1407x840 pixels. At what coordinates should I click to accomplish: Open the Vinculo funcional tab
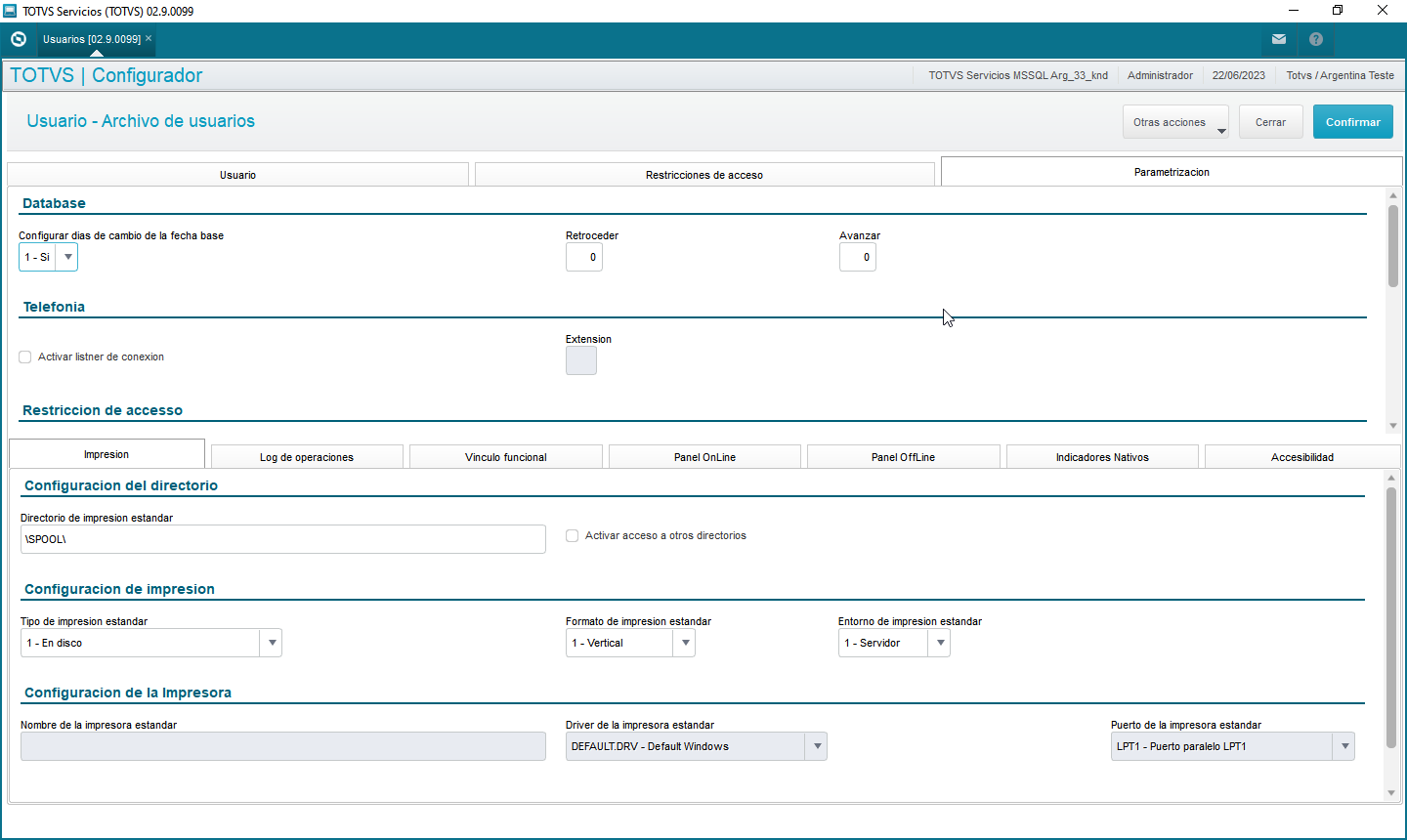pyautogui.click(x=506, y=457)
